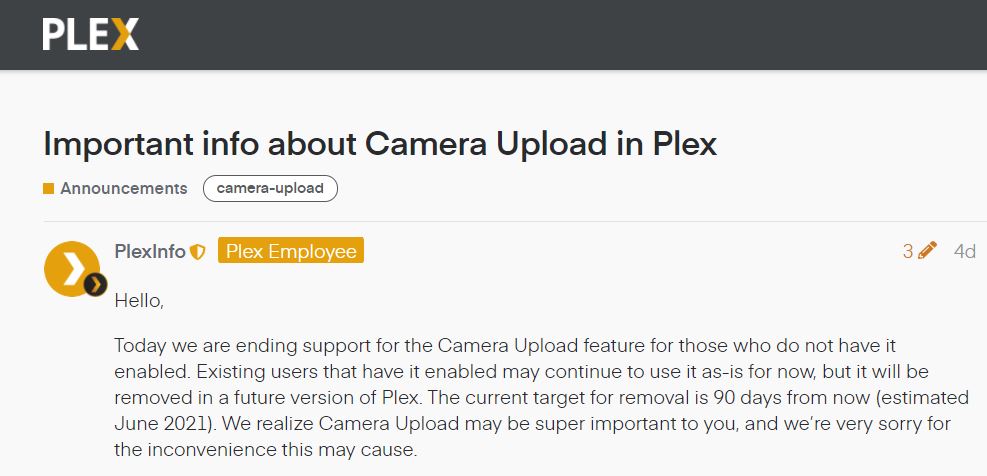Click the 4d post date
Image resolution: width=987 pixels, height=476 pixels.
(964, 251)
